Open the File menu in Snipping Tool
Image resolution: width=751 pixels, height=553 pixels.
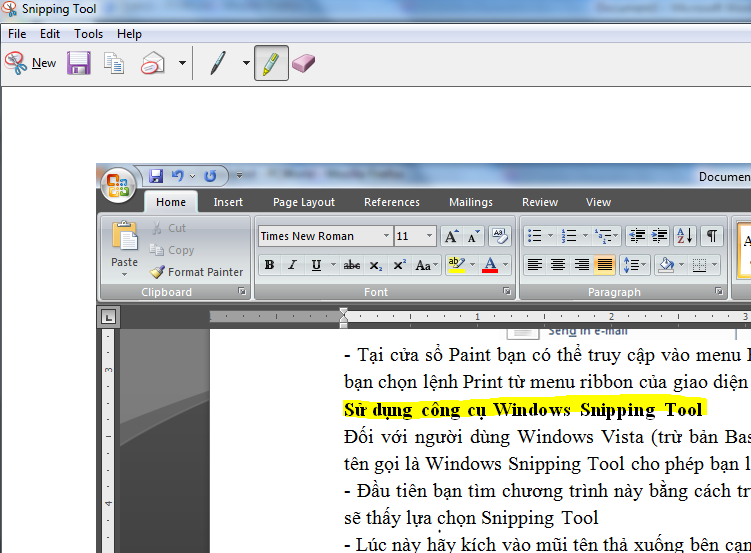17,34
